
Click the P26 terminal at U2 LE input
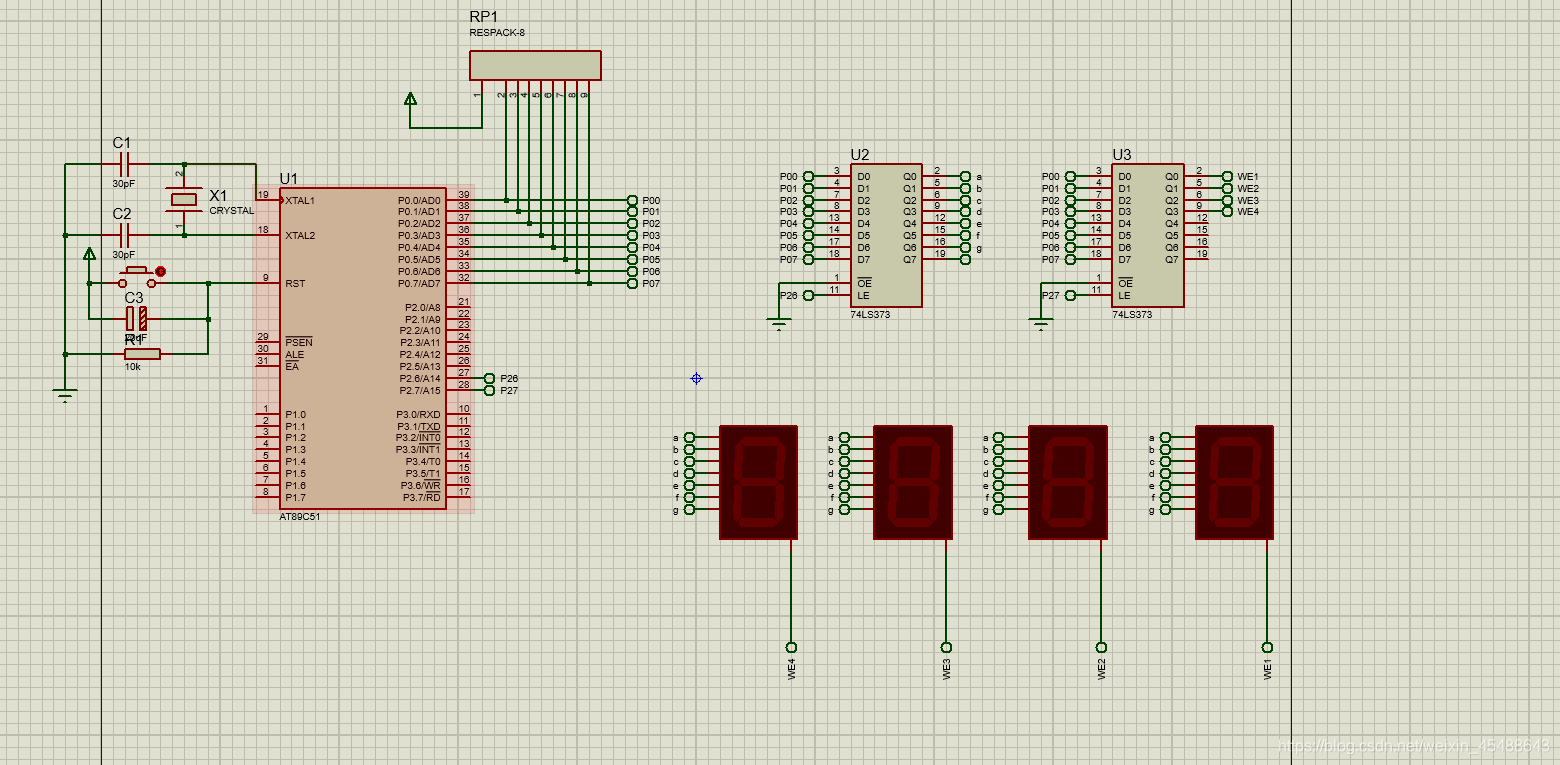(x=808, y=295)
